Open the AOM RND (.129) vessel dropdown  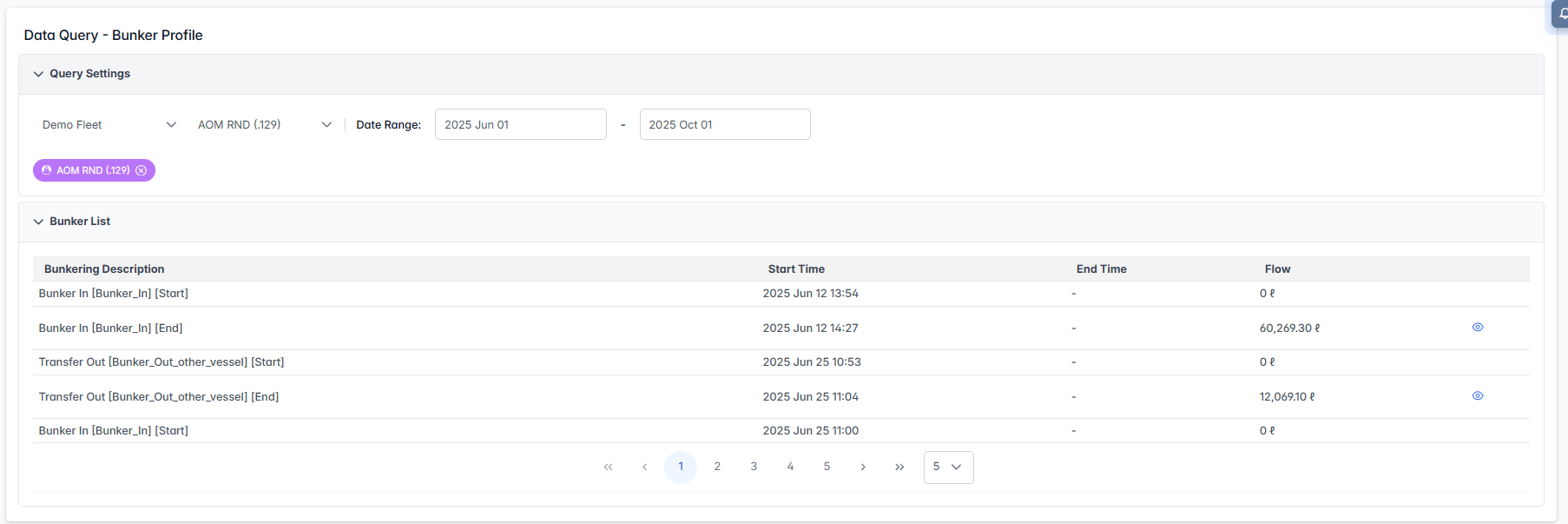click(264, 125)
